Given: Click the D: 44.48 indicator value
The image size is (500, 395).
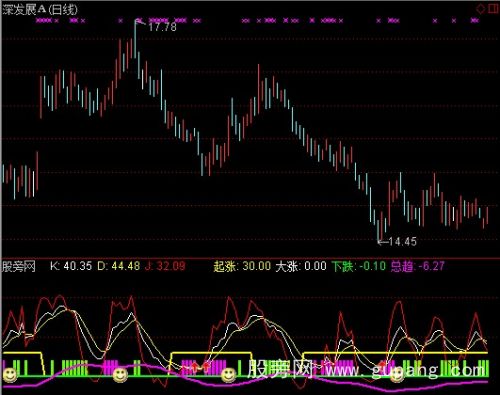Looking at the screenshot, I should 118,266.
